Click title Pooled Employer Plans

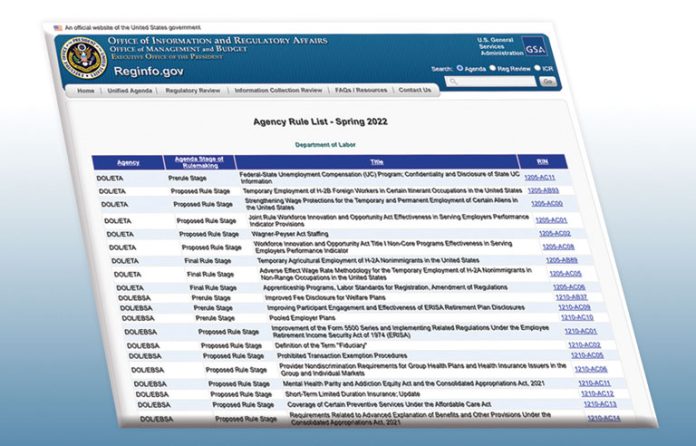pos(302,318)
